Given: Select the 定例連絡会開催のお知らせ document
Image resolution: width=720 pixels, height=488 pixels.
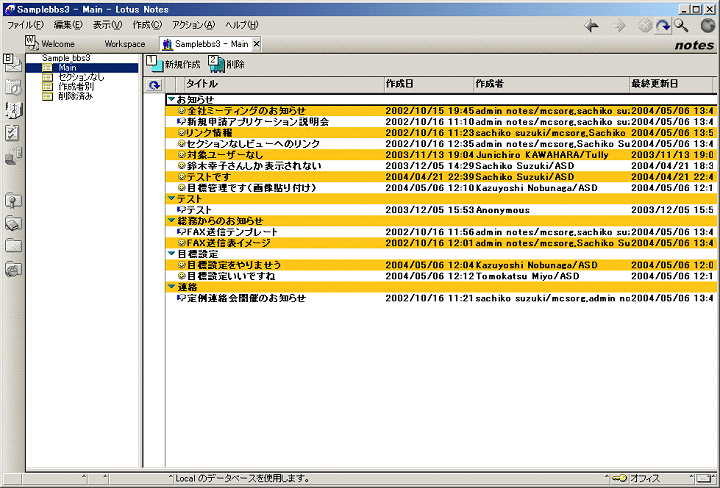Looking at the screenshot, I should [x=441, y=298].
